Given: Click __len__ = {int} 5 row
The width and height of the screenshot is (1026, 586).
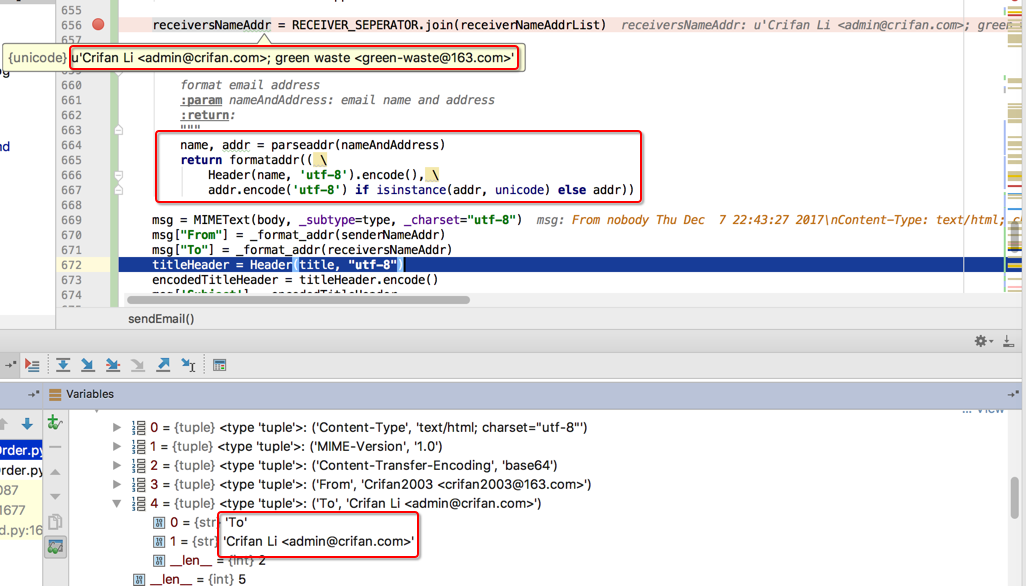Looking at the screenshot, I should [190, 579].
